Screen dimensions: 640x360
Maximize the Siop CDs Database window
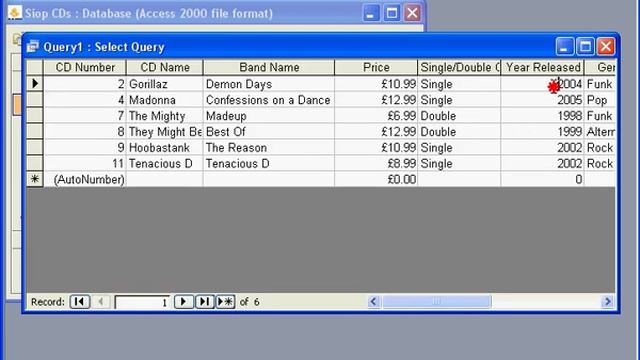(392, 13)
